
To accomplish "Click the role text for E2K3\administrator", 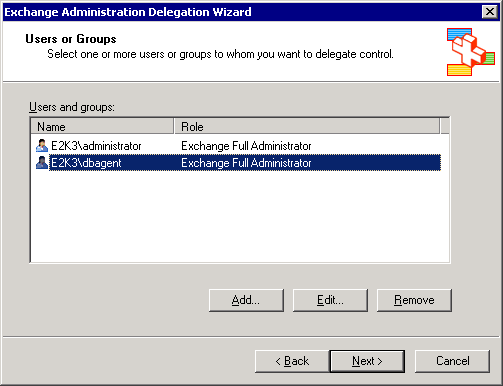I will 246,146.
